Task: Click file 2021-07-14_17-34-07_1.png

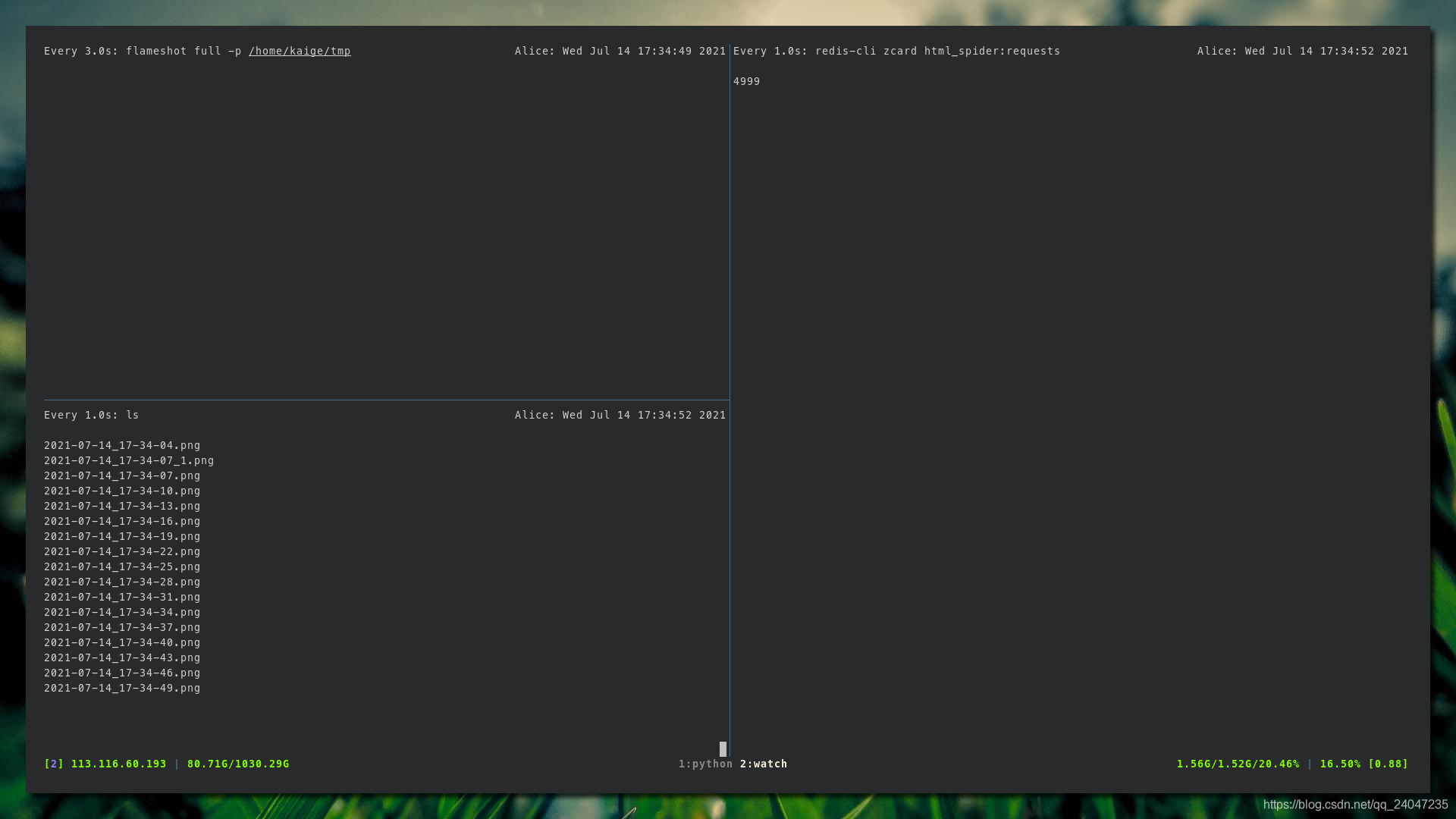Action: [x=129, y=460]
